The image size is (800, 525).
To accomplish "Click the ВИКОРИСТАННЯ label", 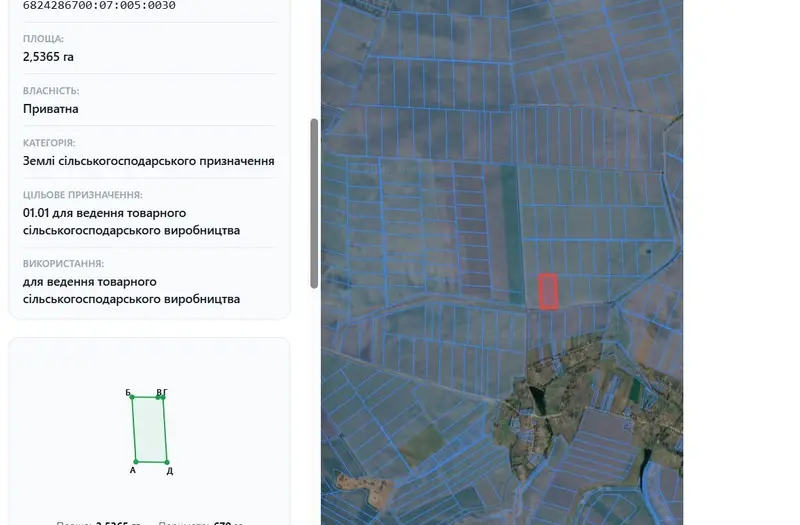I will pos(63,264).
